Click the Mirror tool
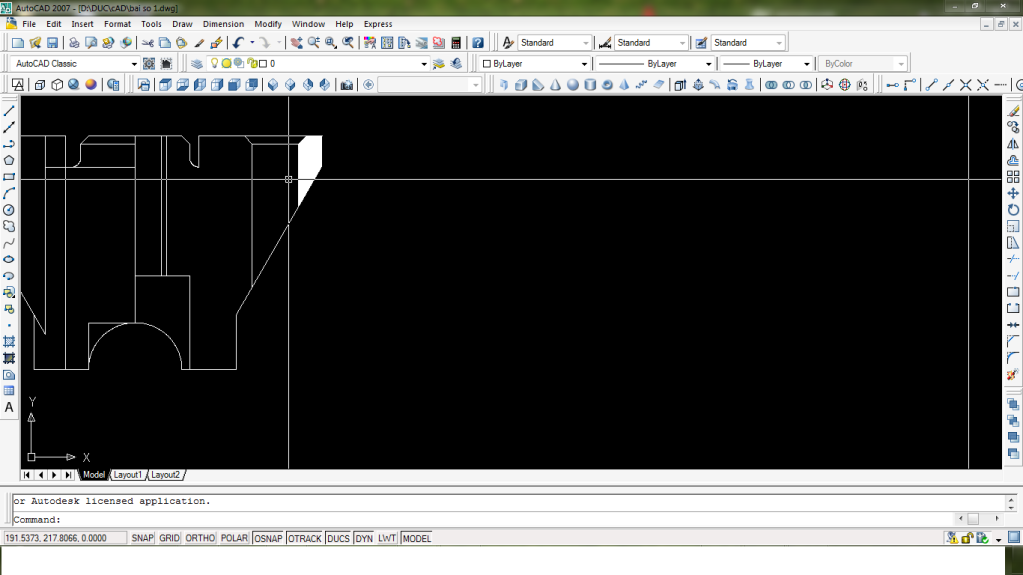The width and height of the screenshot is (1023, 575). click(x=1013, y=144)
